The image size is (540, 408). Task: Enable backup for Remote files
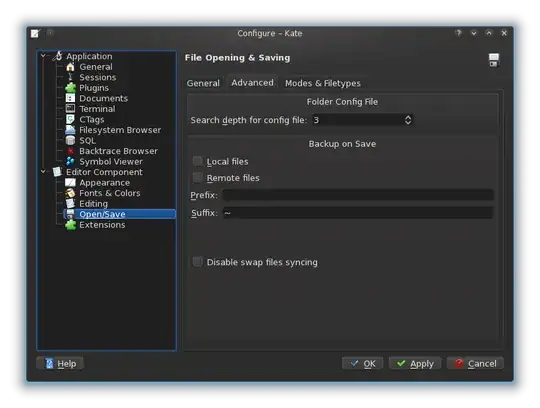pos(197,178)
